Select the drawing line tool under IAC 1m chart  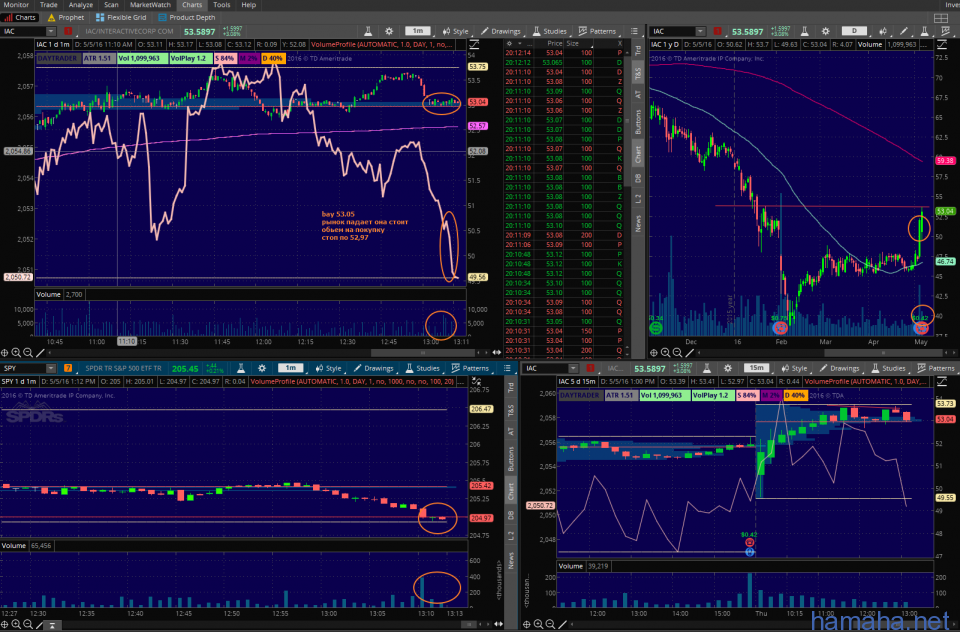[x=40, y=353]
